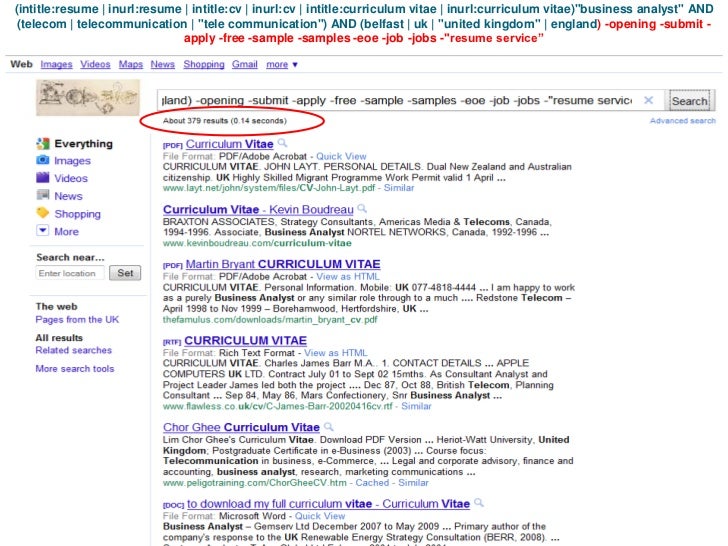This screenshot has width=728, height=546.
Task: Click the preview magnifier next to Chor Ghee result
Action: [329, 426]
